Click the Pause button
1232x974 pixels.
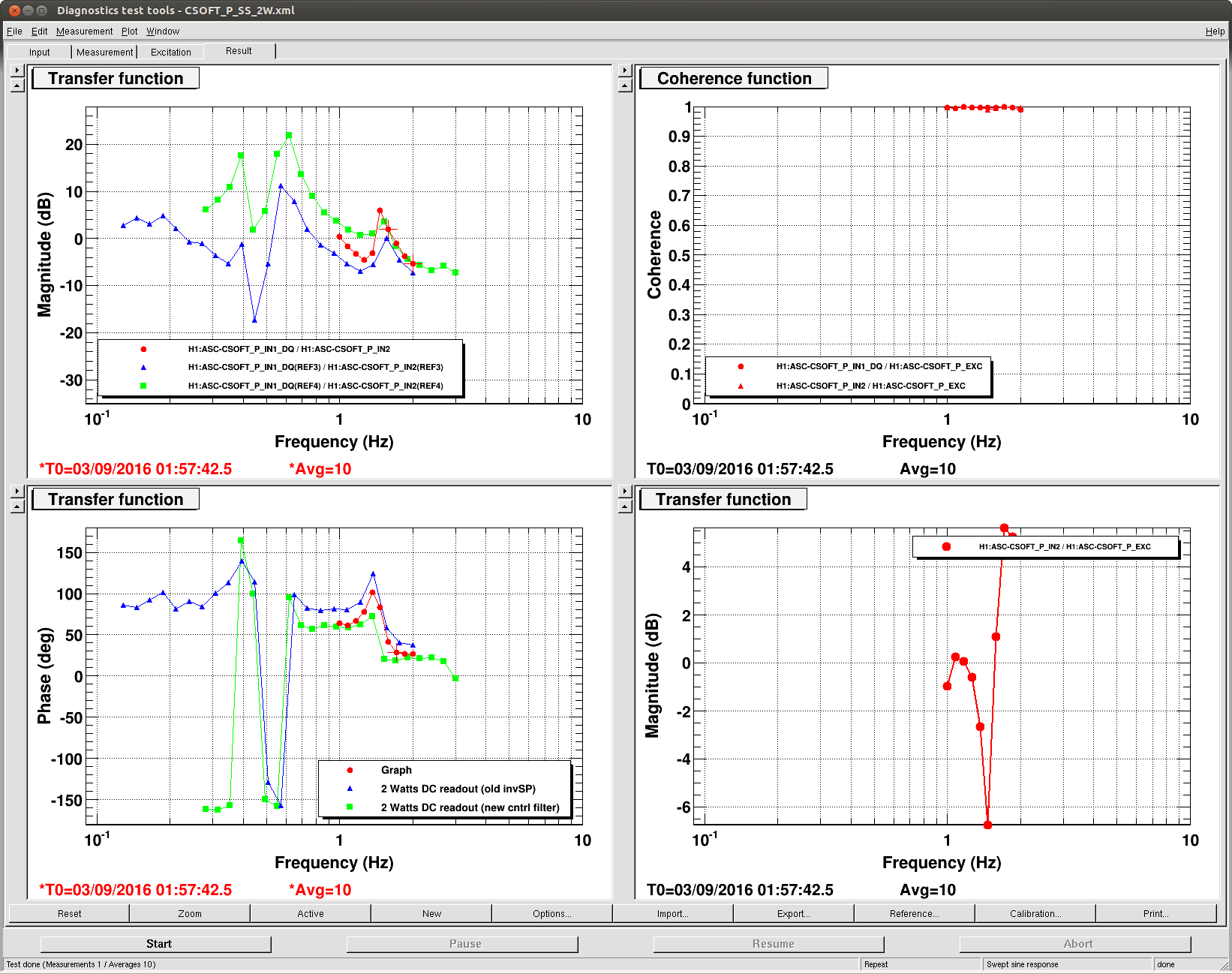(463, 944)
